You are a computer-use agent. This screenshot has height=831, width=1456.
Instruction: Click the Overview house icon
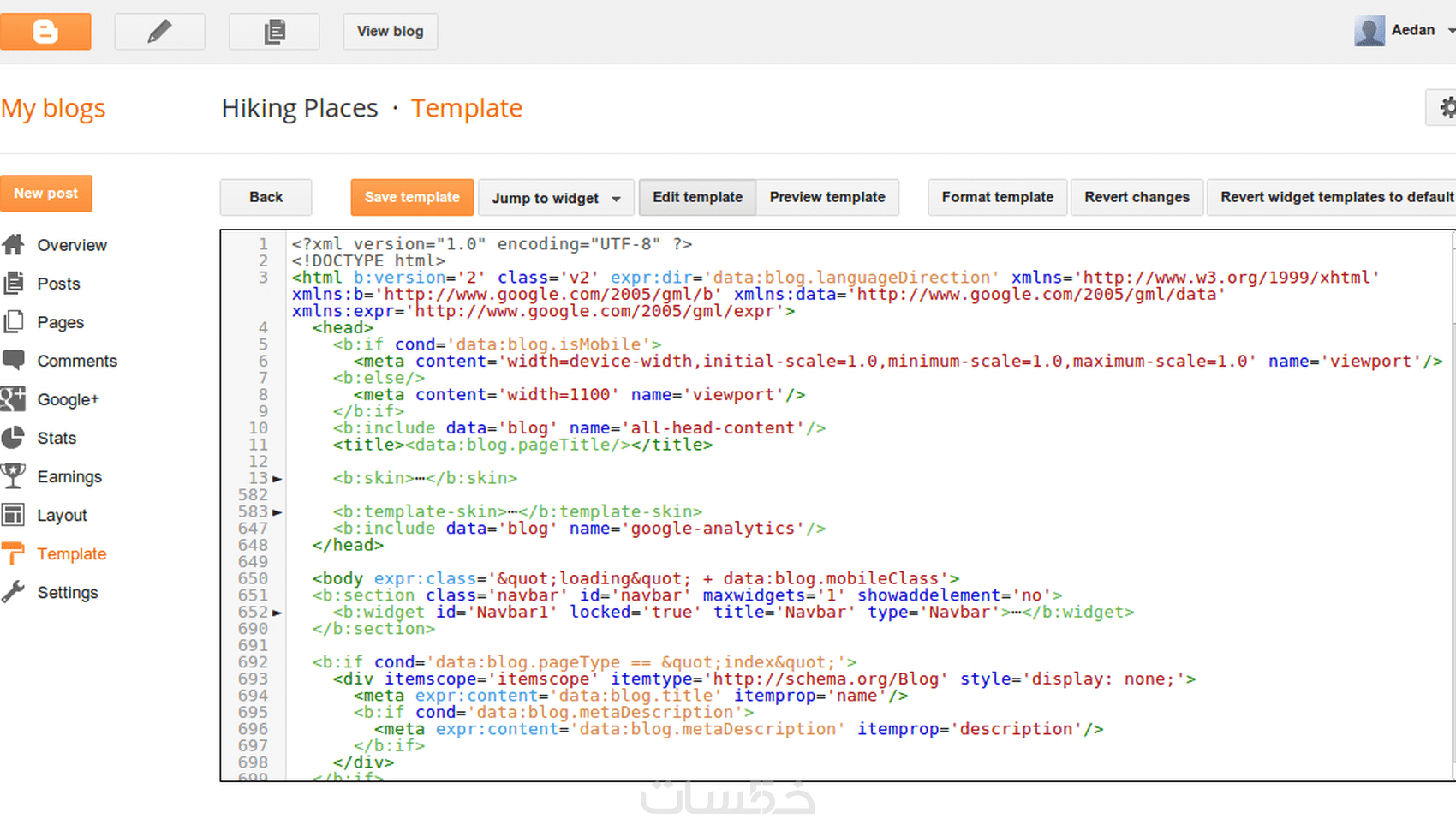(14, 245)
